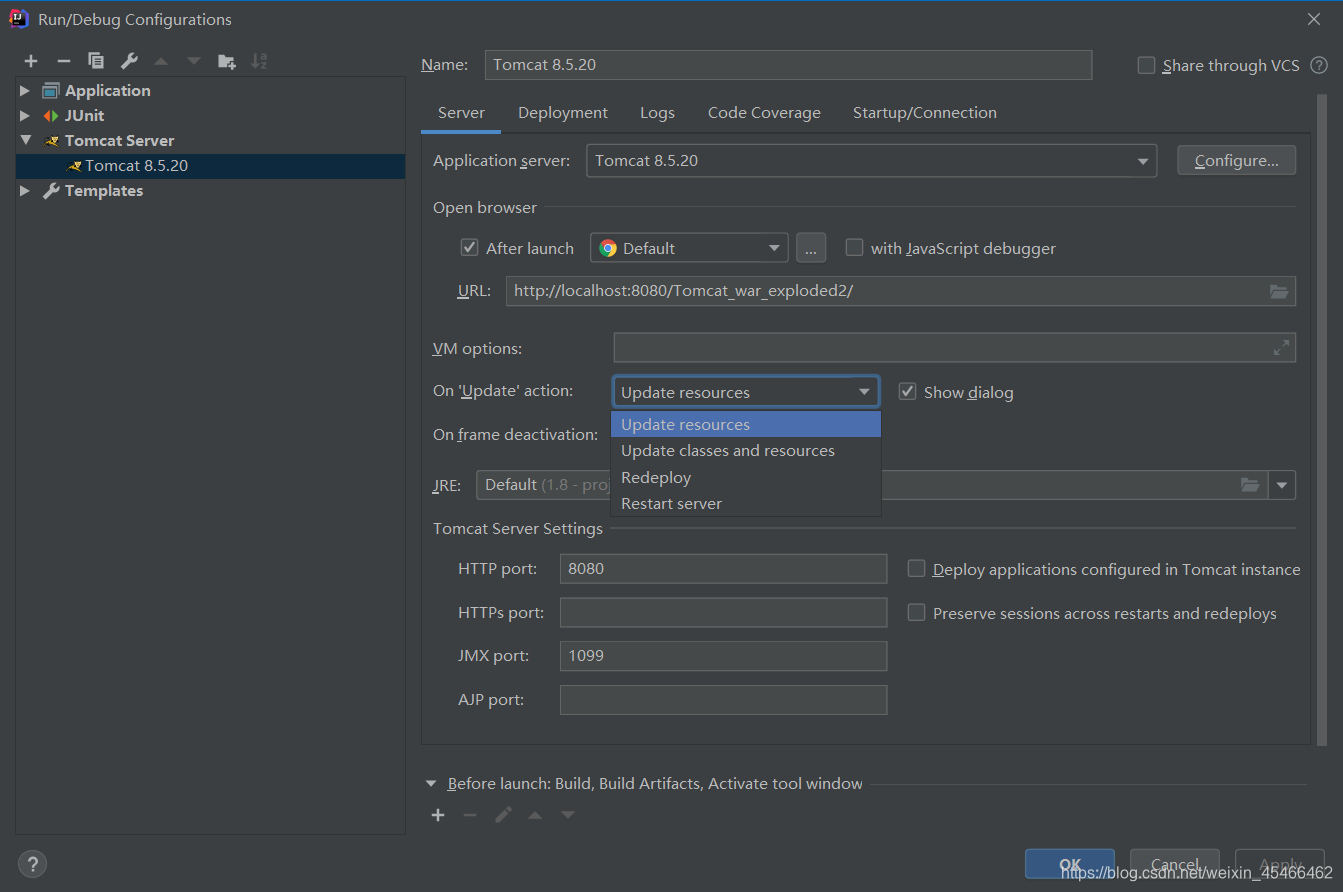Expand JUnit tree node

click(25, 115)
